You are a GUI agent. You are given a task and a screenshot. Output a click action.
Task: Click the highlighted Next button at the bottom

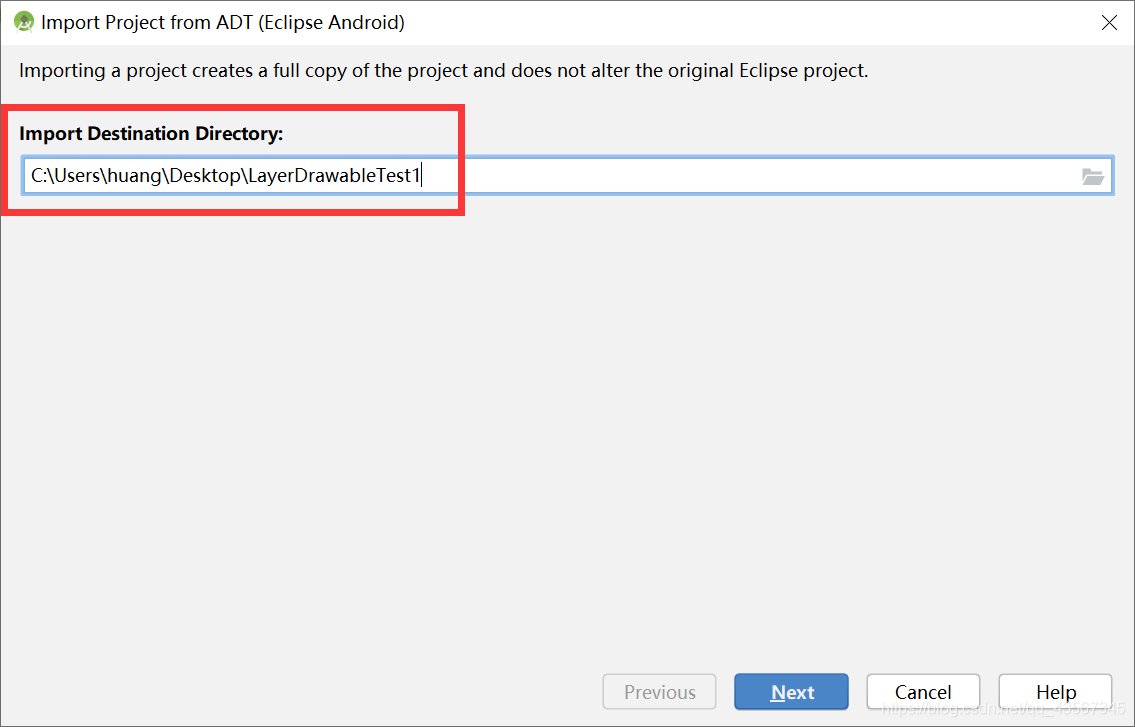click(791, 691)
